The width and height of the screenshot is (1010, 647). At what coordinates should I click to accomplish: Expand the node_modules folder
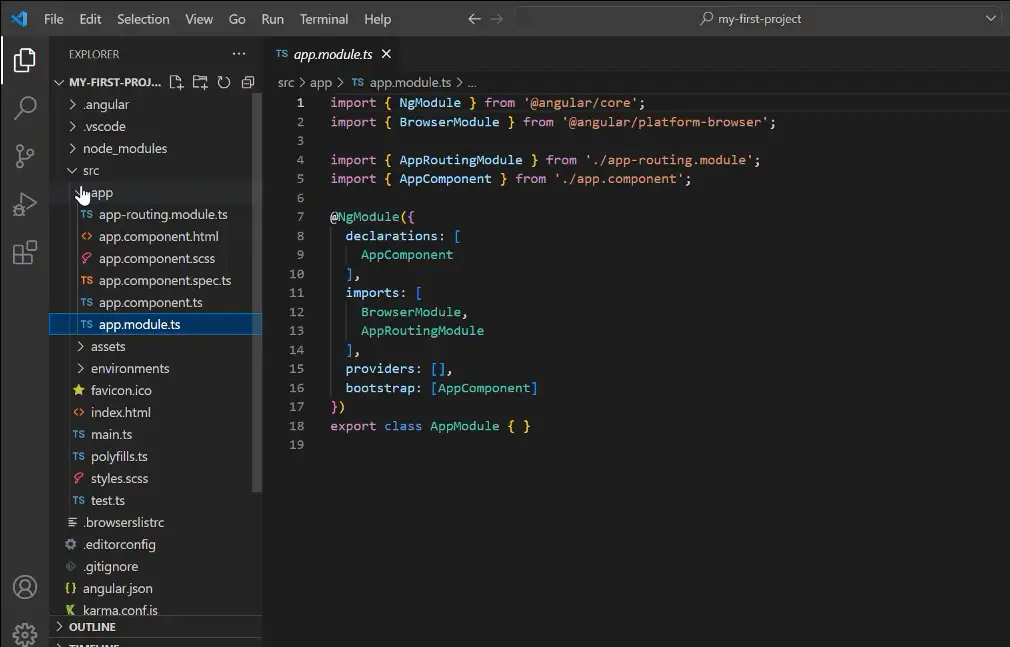124,148
